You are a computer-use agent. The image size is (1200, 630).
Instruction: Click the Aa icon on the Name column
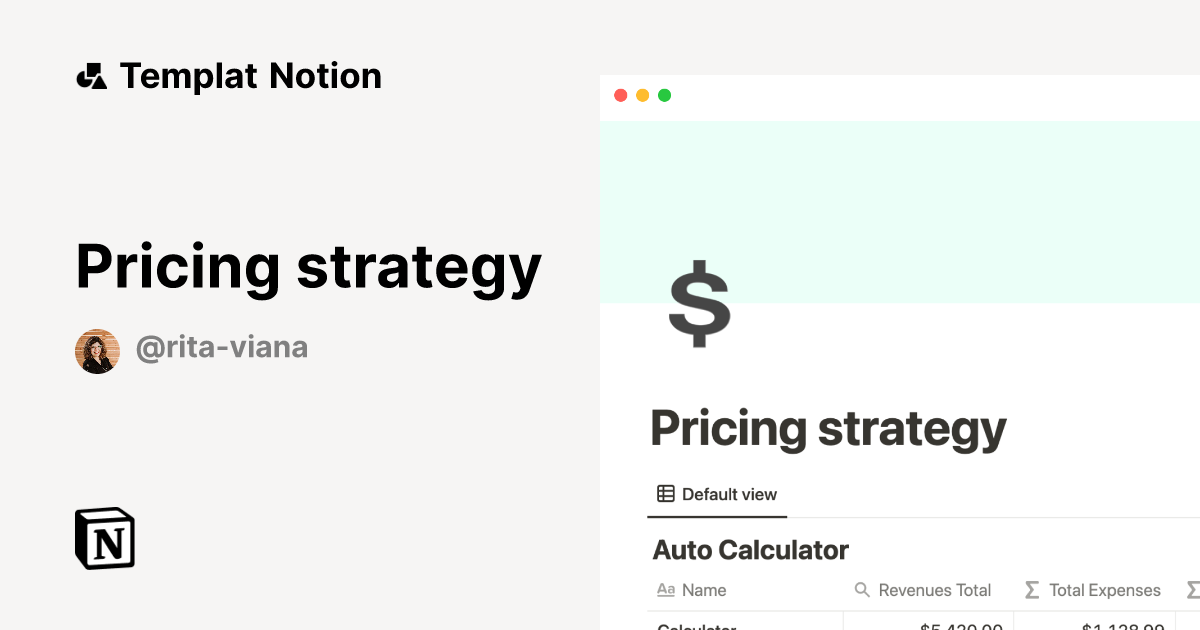pyautogui.click(x=665, y=590)
